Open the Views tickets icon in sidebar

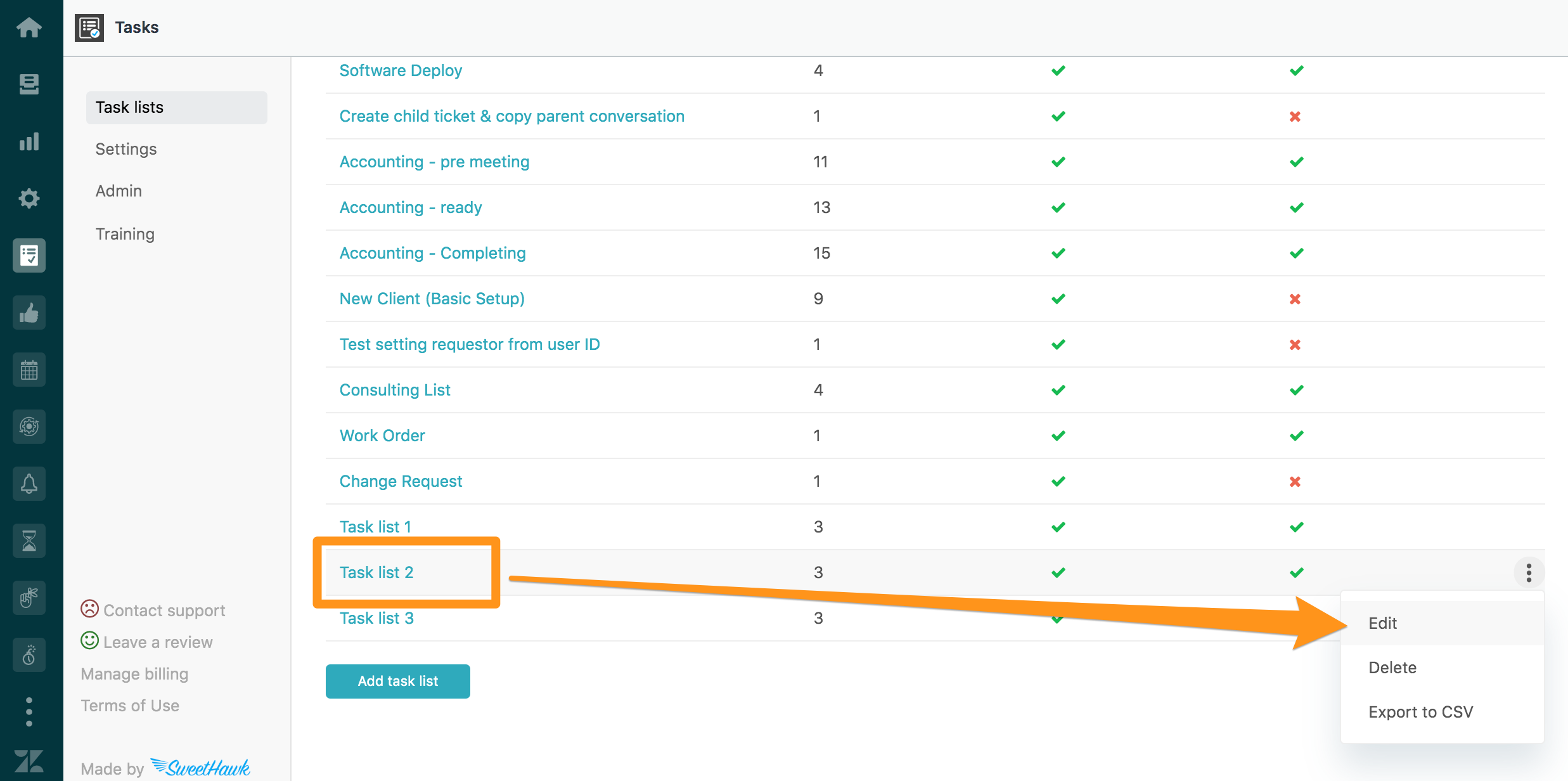pos(29,84)
